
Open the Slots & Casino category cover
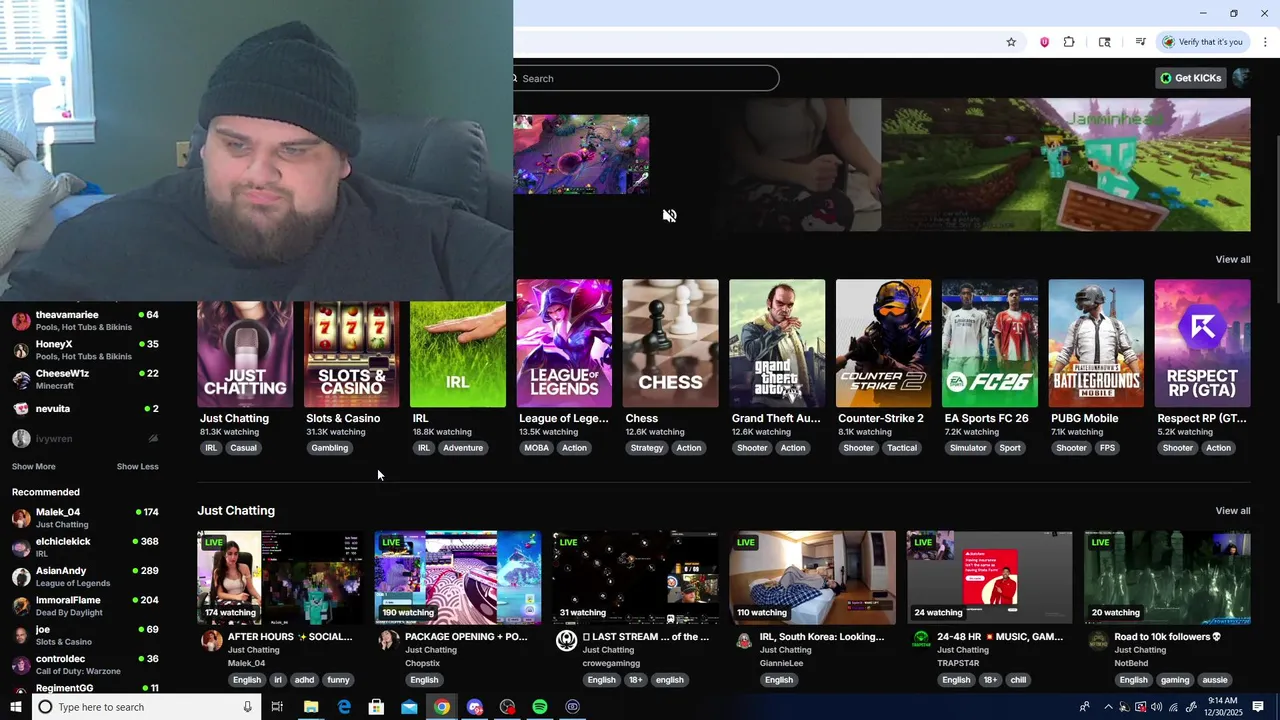[351, 354]
